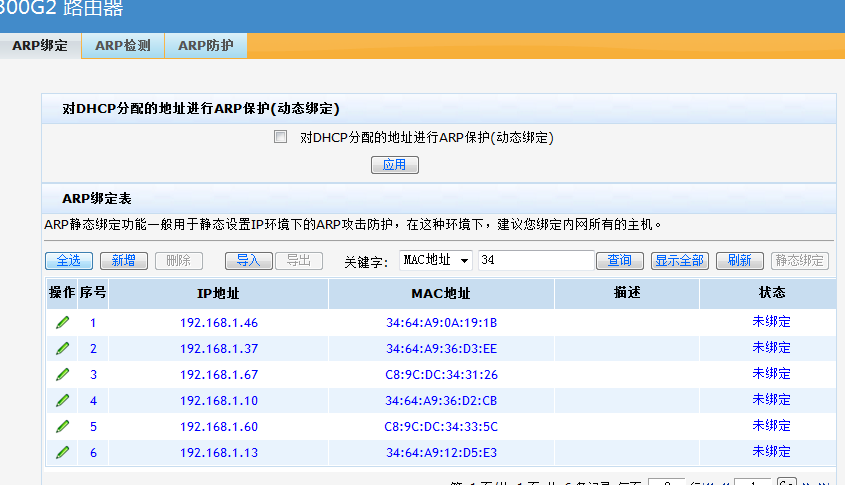This screenshot has width=845, height=485.
Task: Click edit pencil icon for 192.168.1.46
Action: (62, 322)
